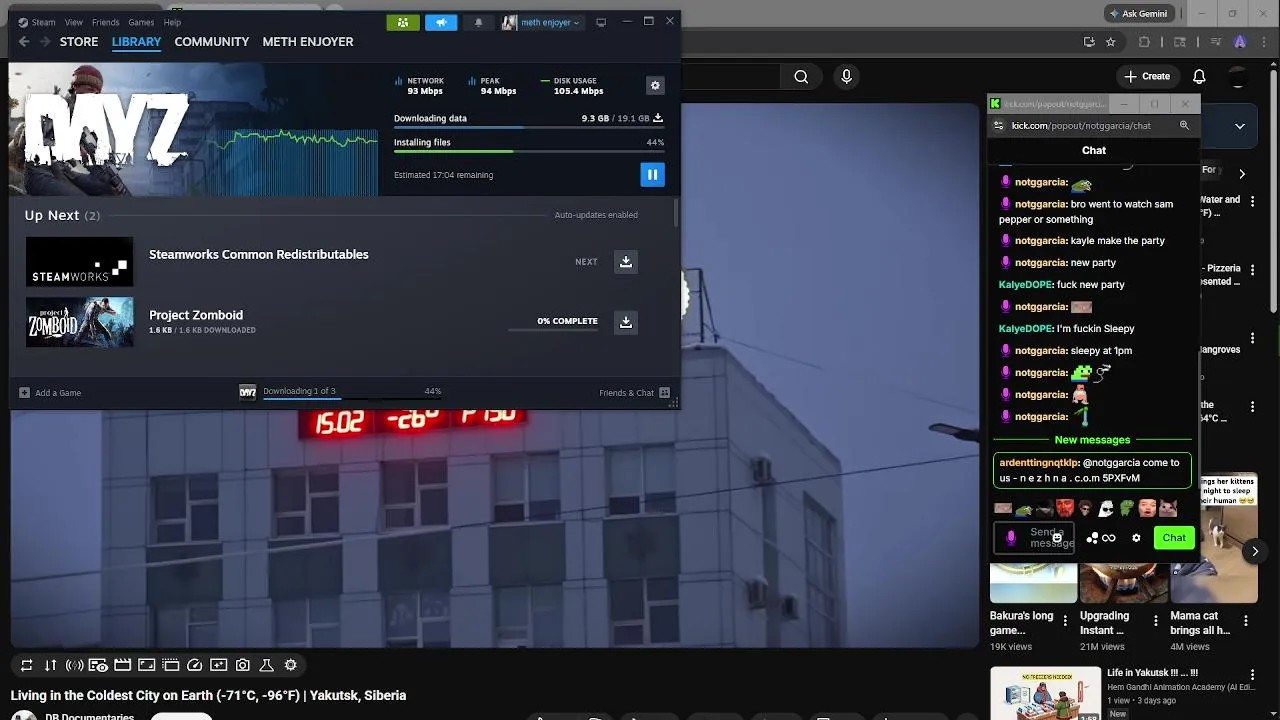Click the Kick chat address bar URL

1081,126
